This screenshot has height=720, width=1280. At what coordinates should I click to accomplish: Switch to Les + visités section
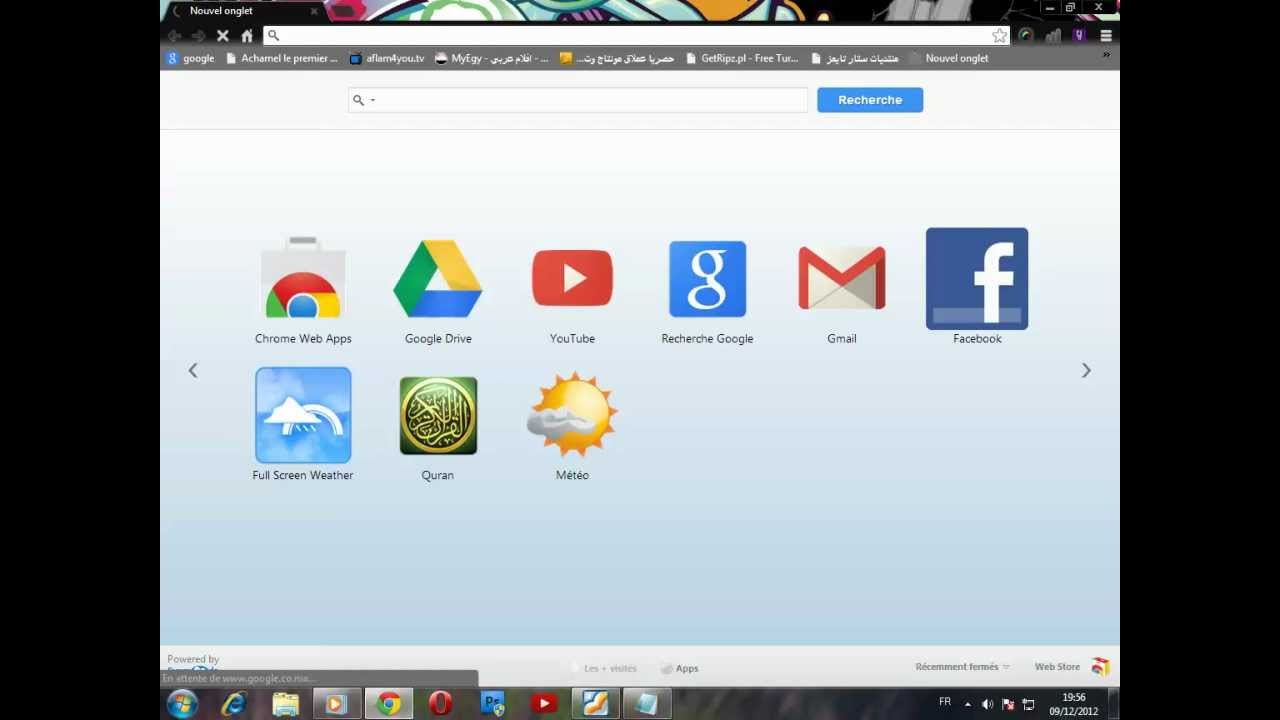click(x=605, y=668)
